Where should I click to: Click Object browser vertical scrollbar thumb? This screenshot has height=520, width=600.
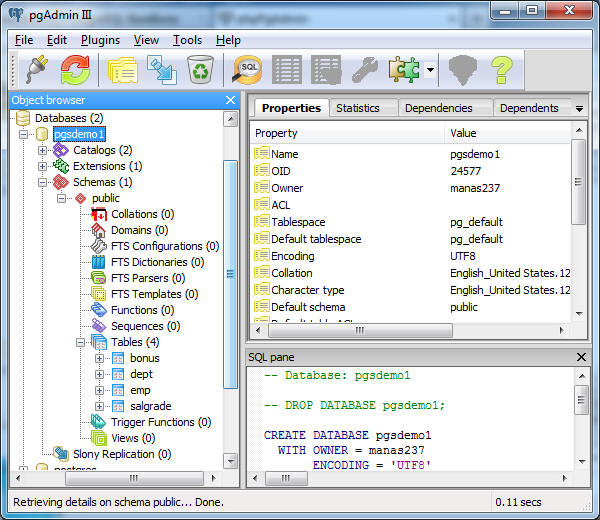(x=230, y=274)
